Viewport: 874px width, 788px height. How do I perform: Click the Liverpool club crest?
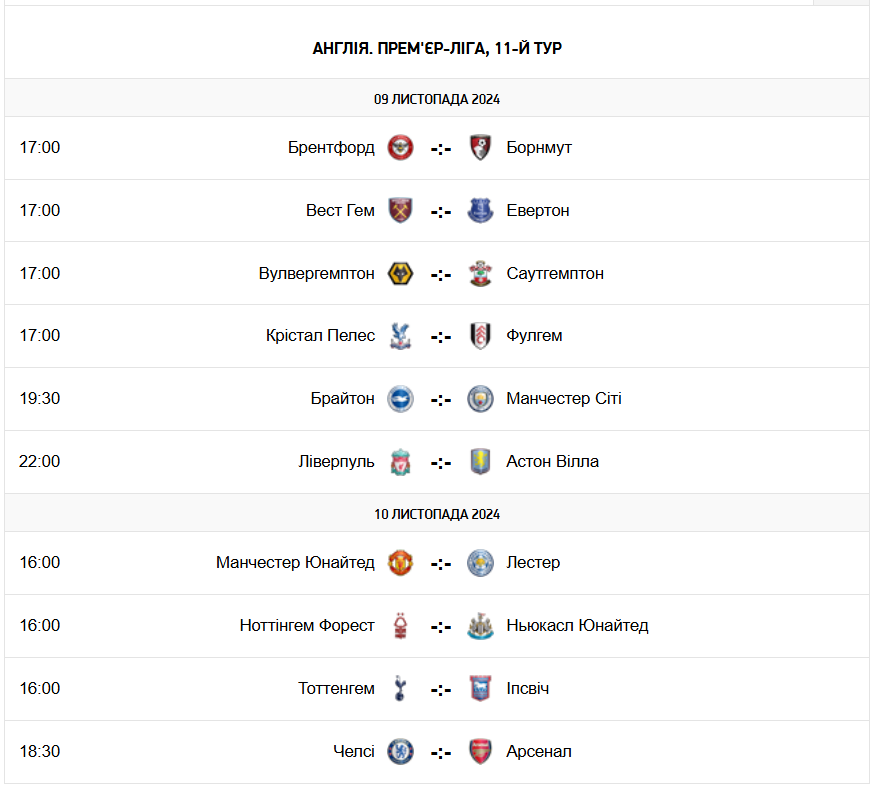click(401, 462)
